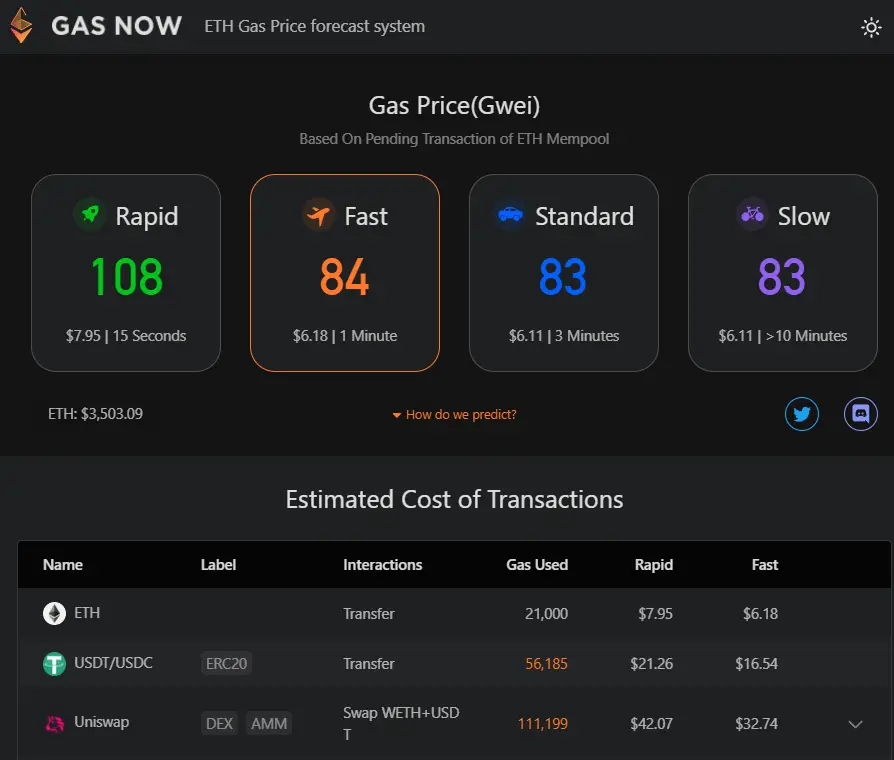Screen dimensions: 894x760
Task: Click the $32.74 Fast cost cell
Action: [757, 724]
